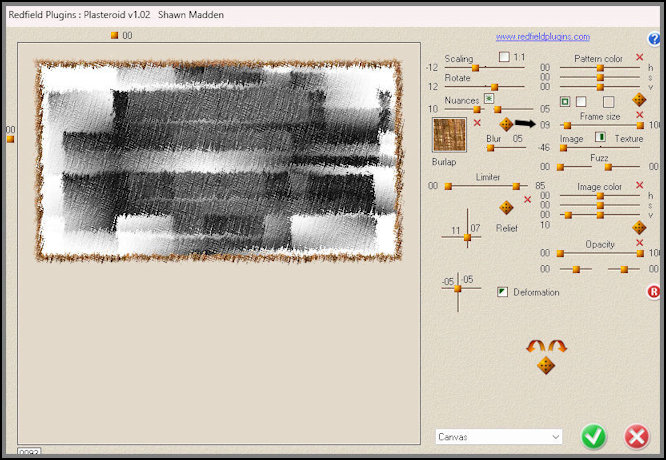Cancel with the large red X button
Viewport: 666px width, 460px height.
636,437
